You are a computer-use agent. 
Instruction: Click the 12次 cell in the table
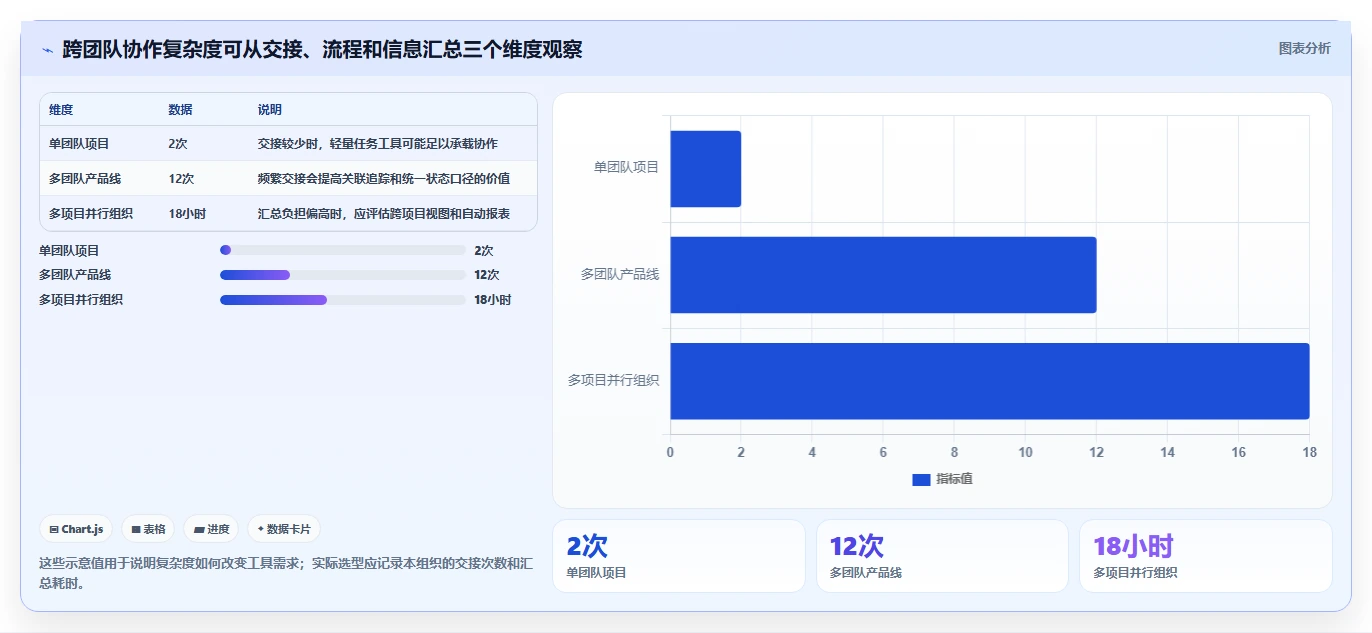pyautogui.click(x=181, y=179)
